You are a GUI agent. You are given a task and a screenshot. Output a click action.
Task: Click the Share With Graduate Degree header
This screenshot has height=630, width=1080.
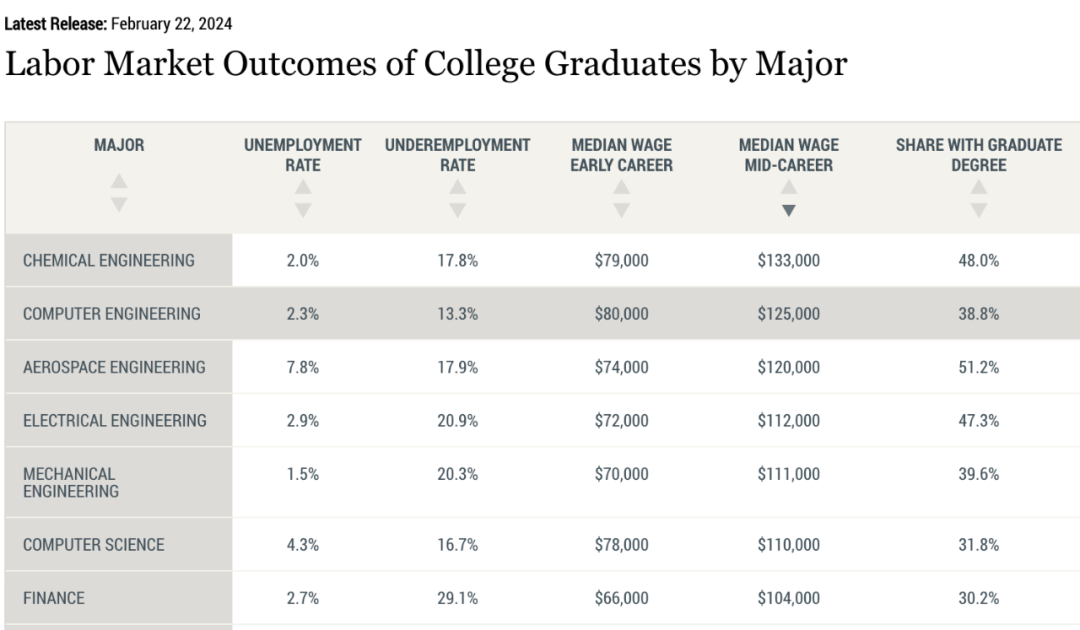coord(978,155)
